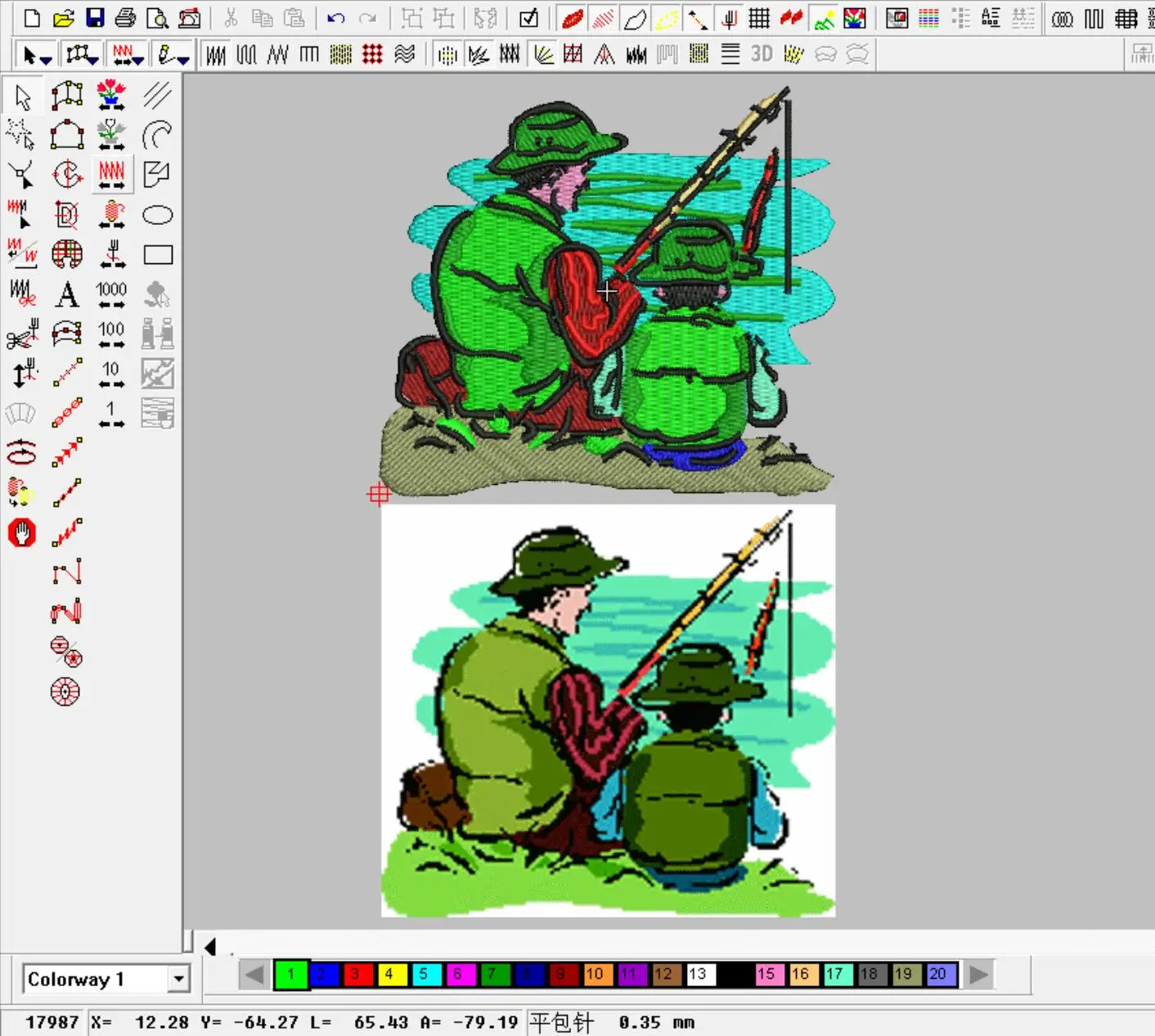This screenshot has height=1036, width=1155.
Task: Click the travel by 10 stitches tool
Action: click(111, 374)
